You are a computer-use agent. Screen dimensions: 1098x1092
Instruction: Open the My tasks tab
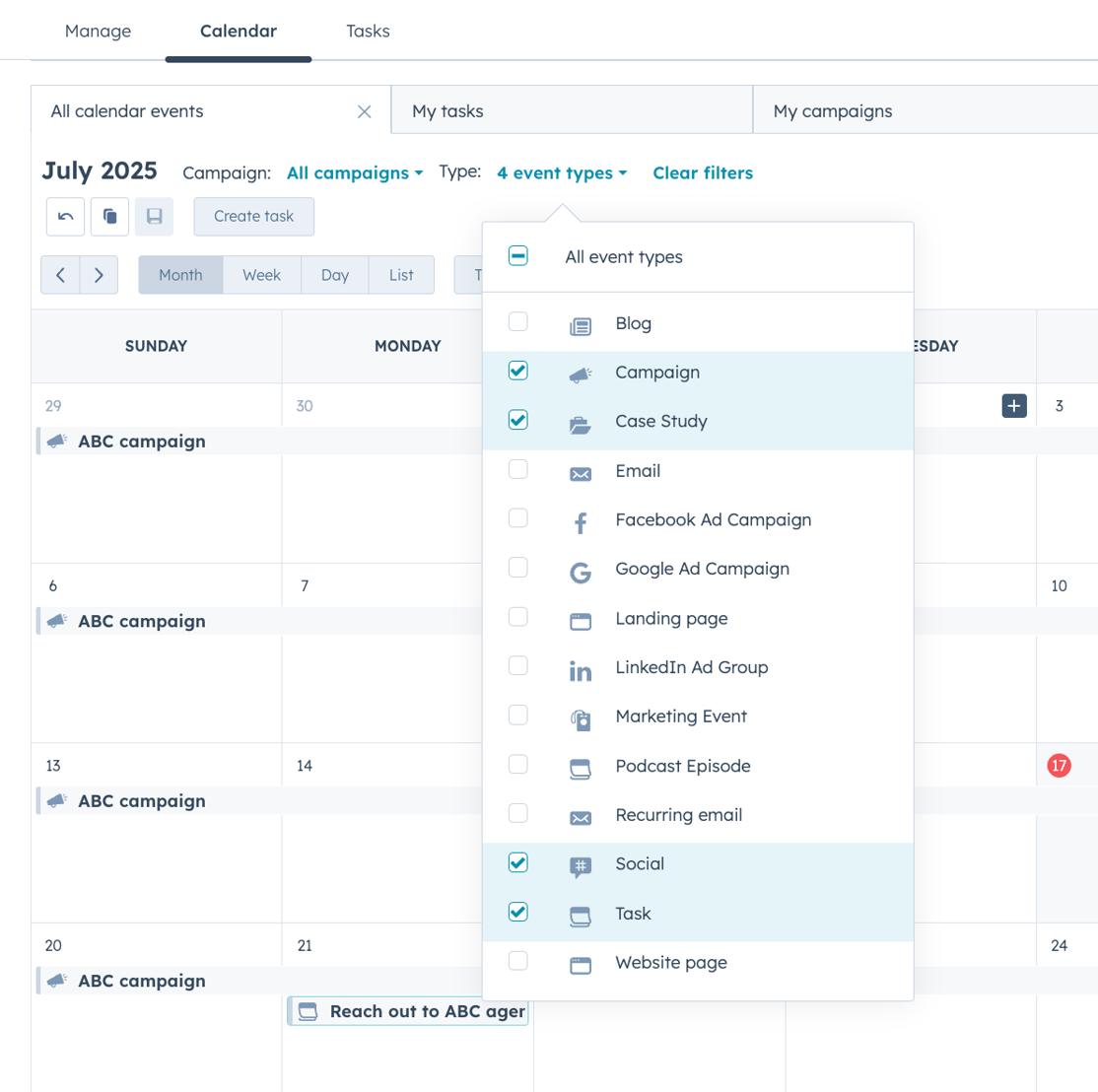[448, 110]
